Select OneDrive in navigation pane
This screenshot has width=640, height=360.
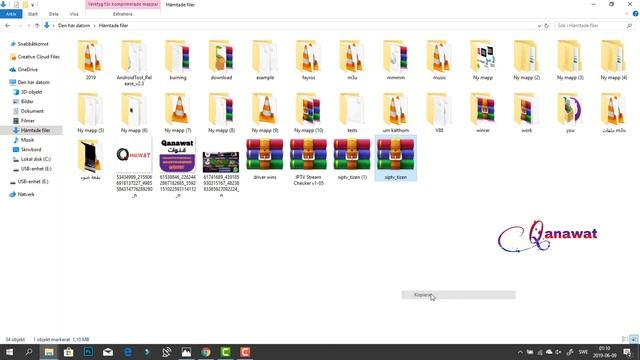pyautogui.click(x=27, y=69)
